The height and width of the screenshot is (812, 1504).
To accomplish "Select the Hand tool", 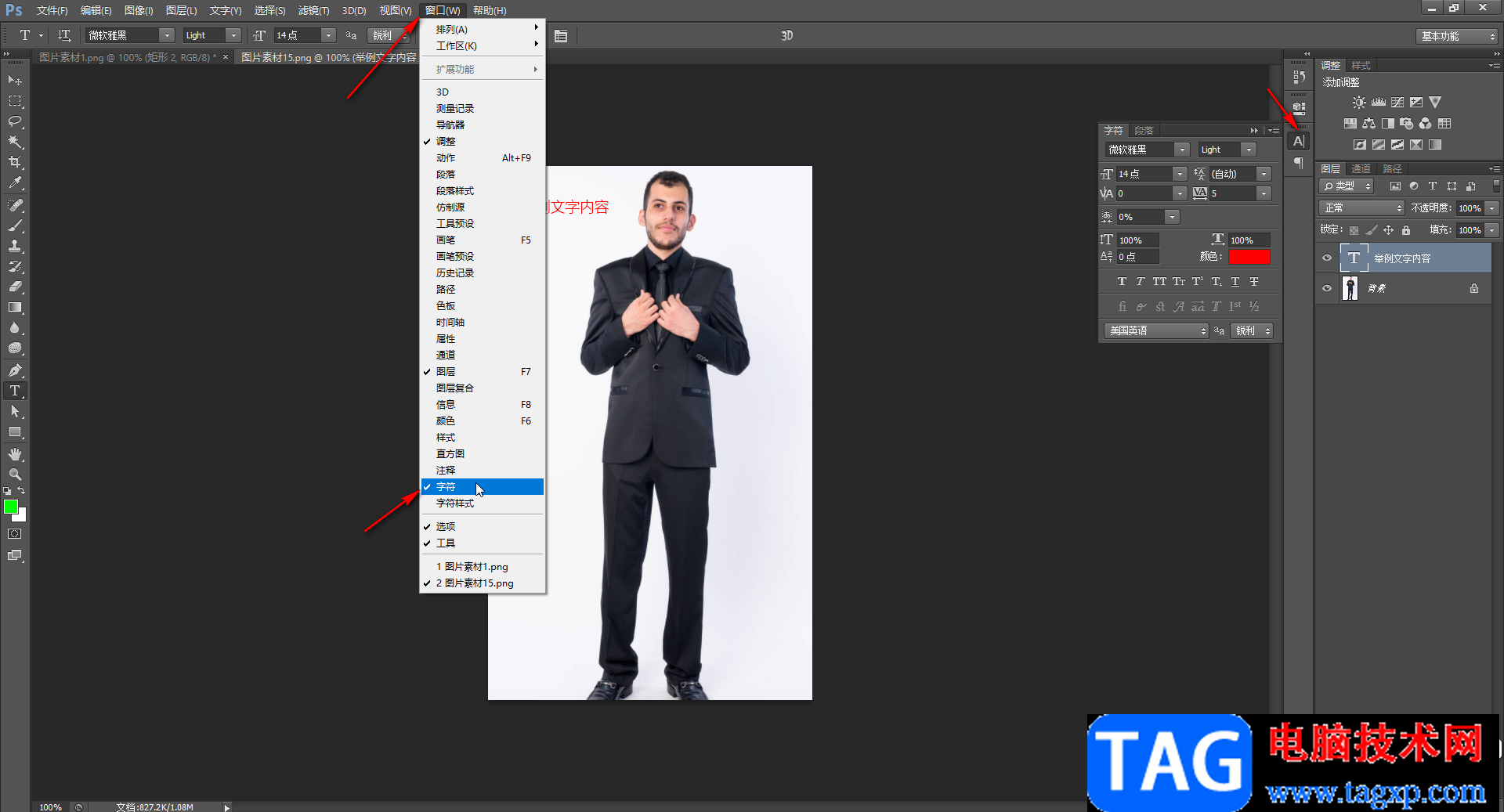I will 15,454.
